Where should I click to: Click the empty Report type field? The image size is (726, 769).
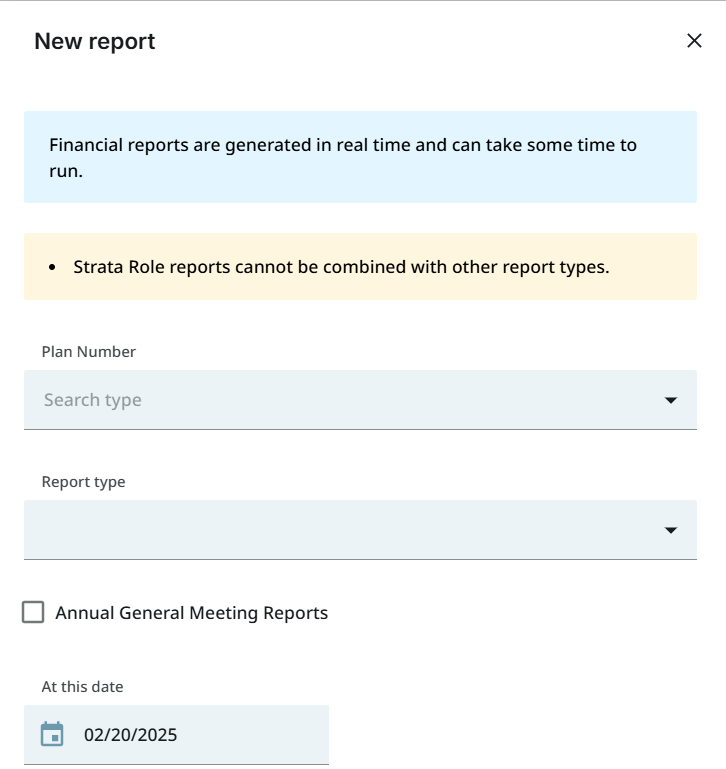click(340, 530)
